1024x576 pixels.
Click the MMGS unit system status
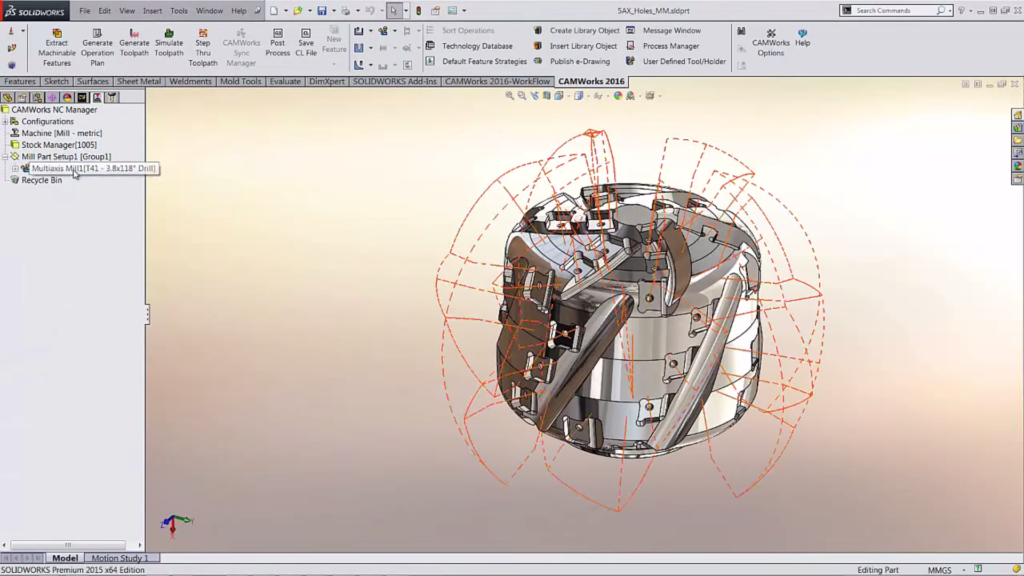pos(940,570)
